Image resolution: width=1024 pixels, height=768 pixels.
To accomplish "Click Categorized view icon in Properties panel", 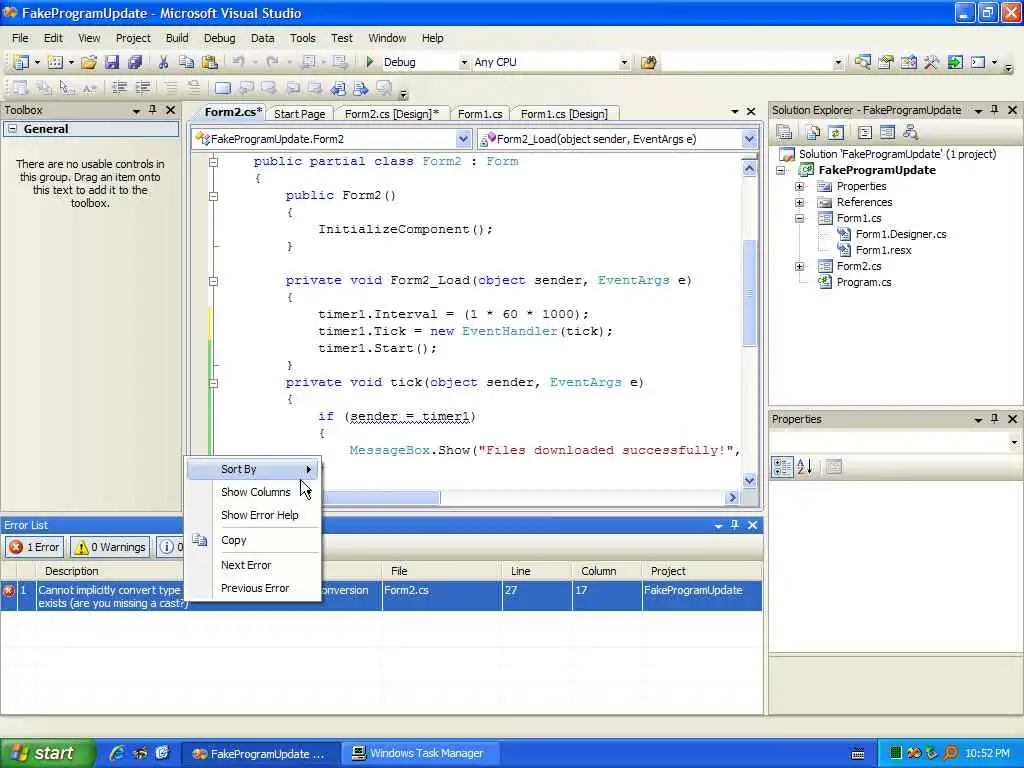I will click(x=782, y=466).
